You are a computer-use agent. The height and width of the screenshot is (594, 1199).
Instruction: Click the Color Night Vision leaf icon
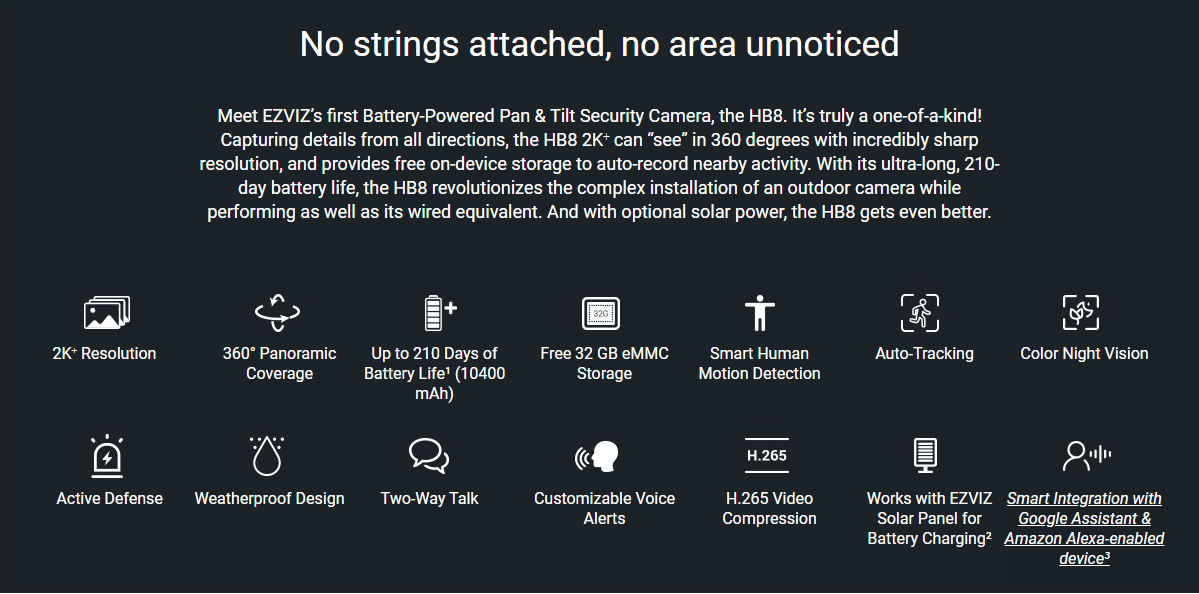1080,313
